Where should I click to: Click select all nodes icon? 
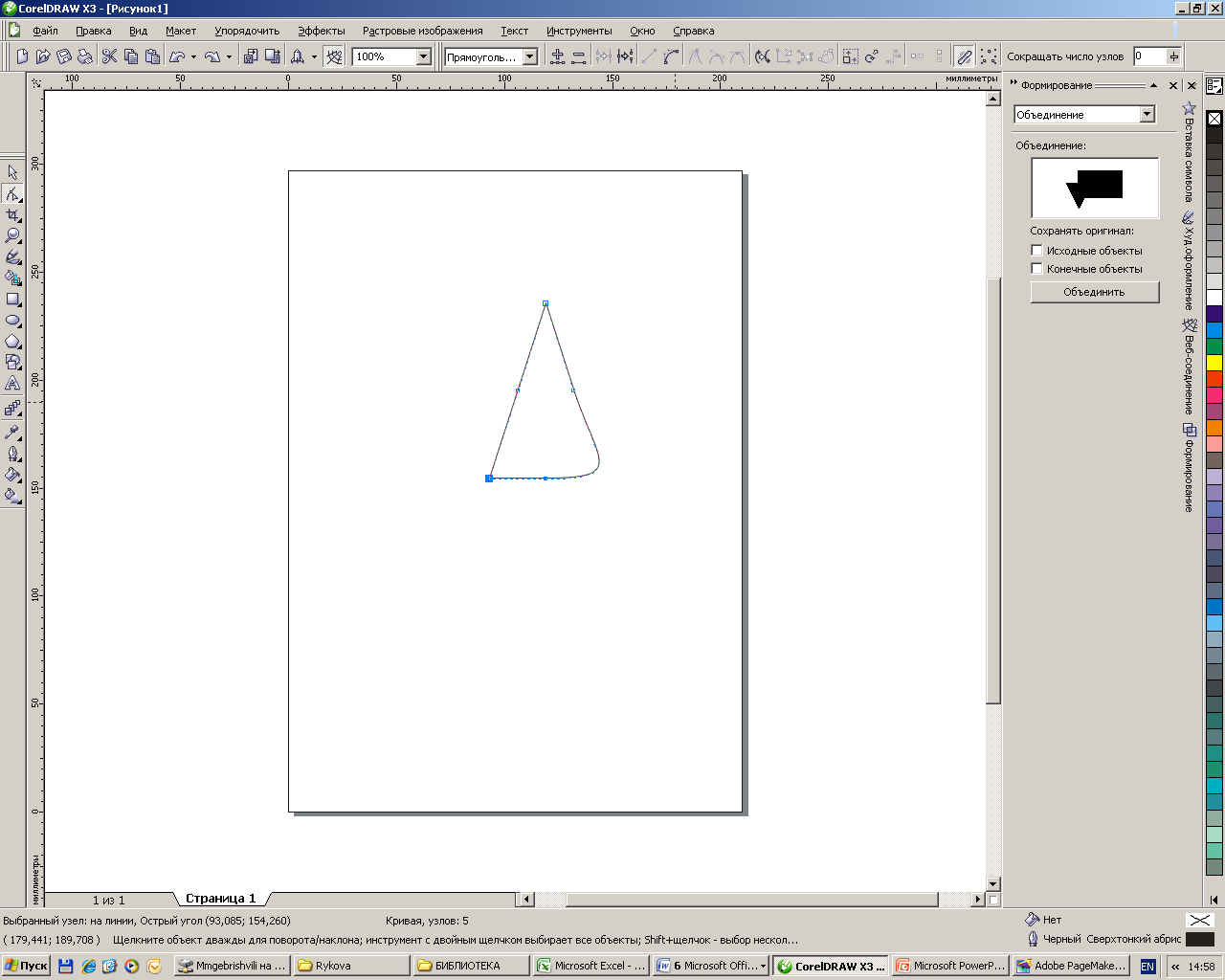(989, 56)
